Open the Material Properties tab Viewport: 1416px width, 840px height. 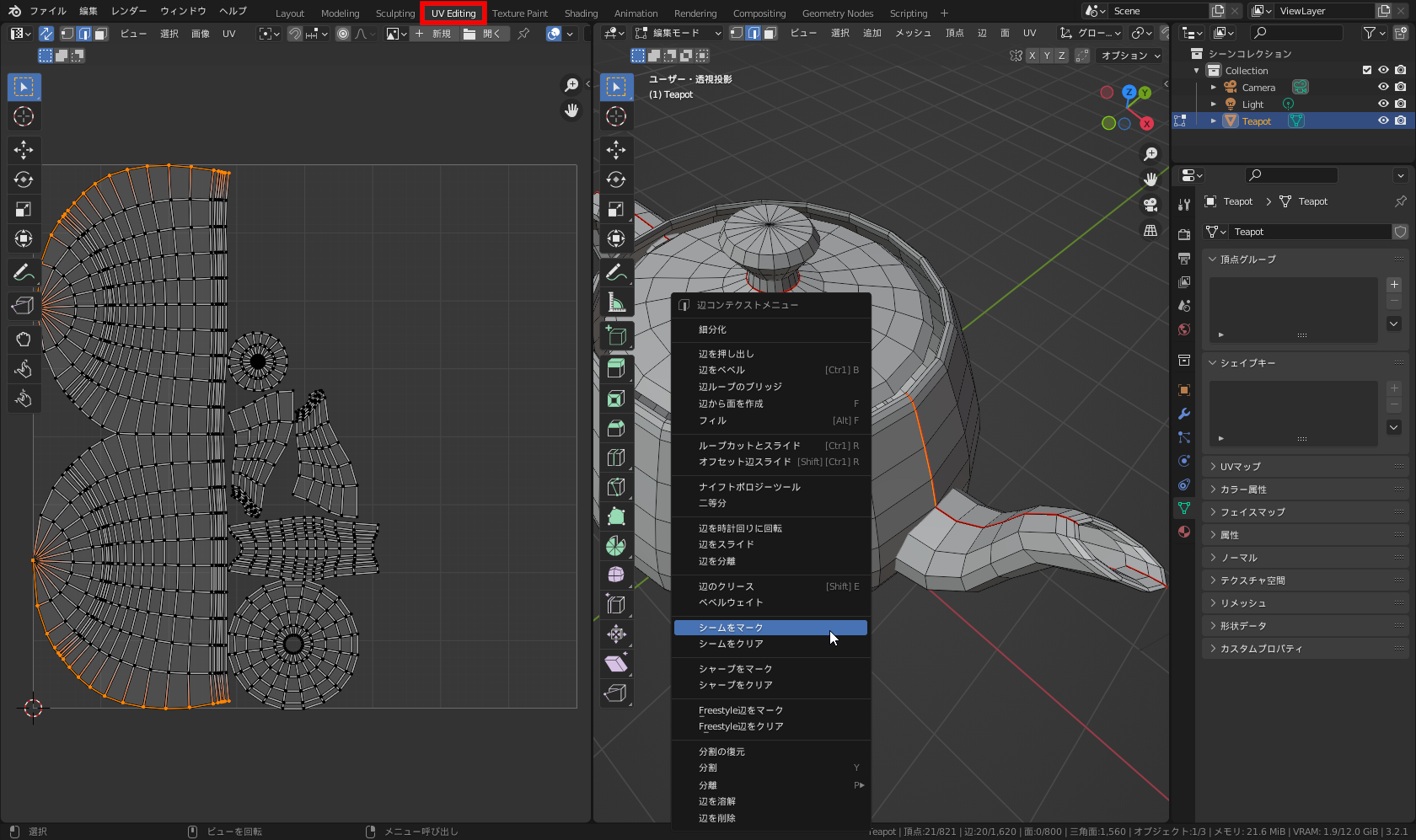point(1183,532)
